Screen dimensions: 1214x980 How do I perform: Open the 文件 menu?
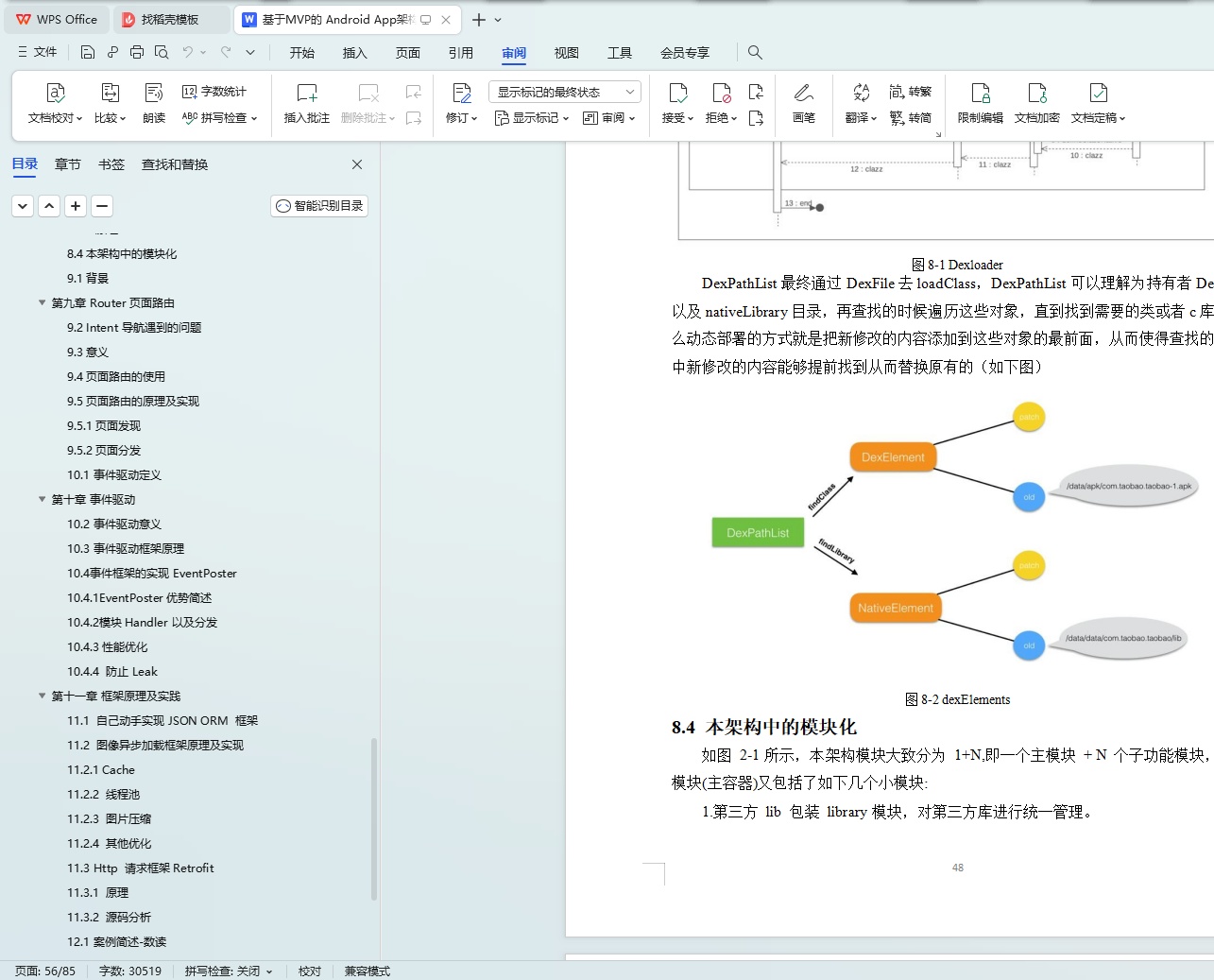pyautogui.click(x=37, y=52)
